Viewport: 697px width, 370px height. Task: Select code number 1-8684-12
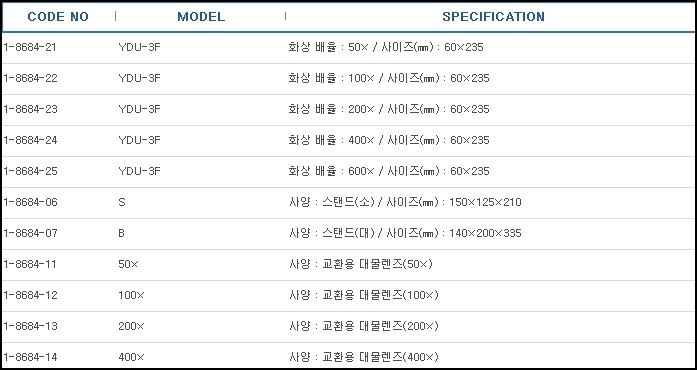pyautogui.click(x=30, y=295)
